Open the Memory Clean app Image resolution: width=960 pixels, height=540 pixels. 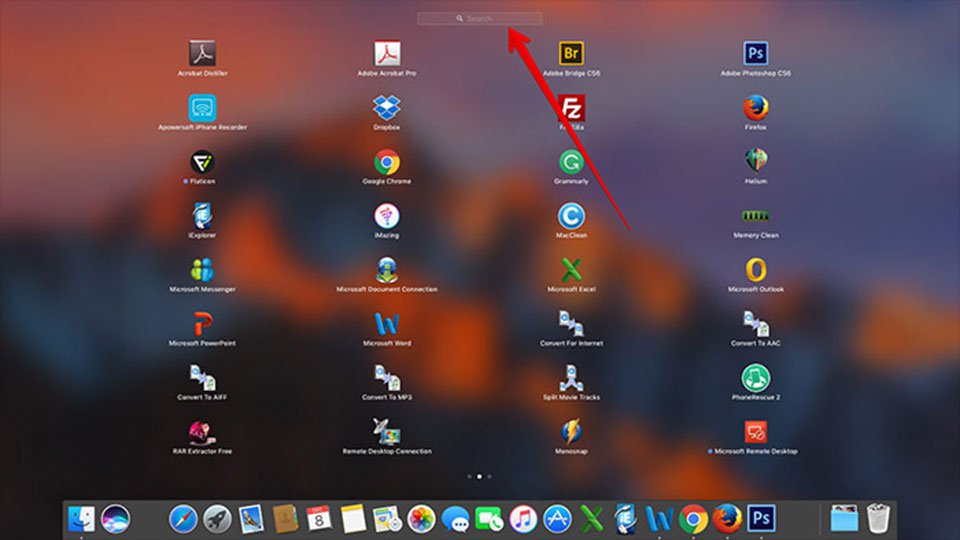[x=756, y=216]
